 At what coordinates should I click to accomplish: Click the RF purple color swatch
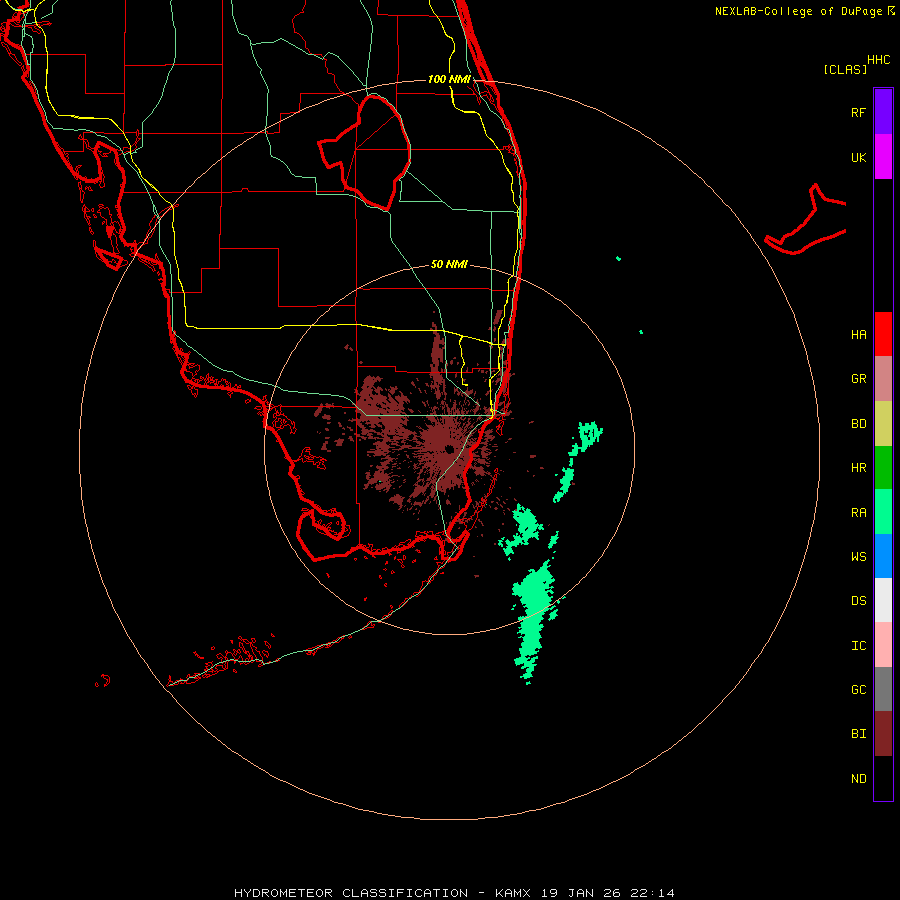coord(883,111)
